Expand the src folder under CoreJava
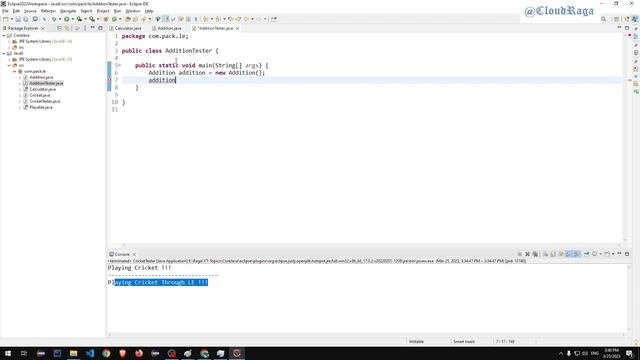 pyautogui.click(x=9, y=47)
